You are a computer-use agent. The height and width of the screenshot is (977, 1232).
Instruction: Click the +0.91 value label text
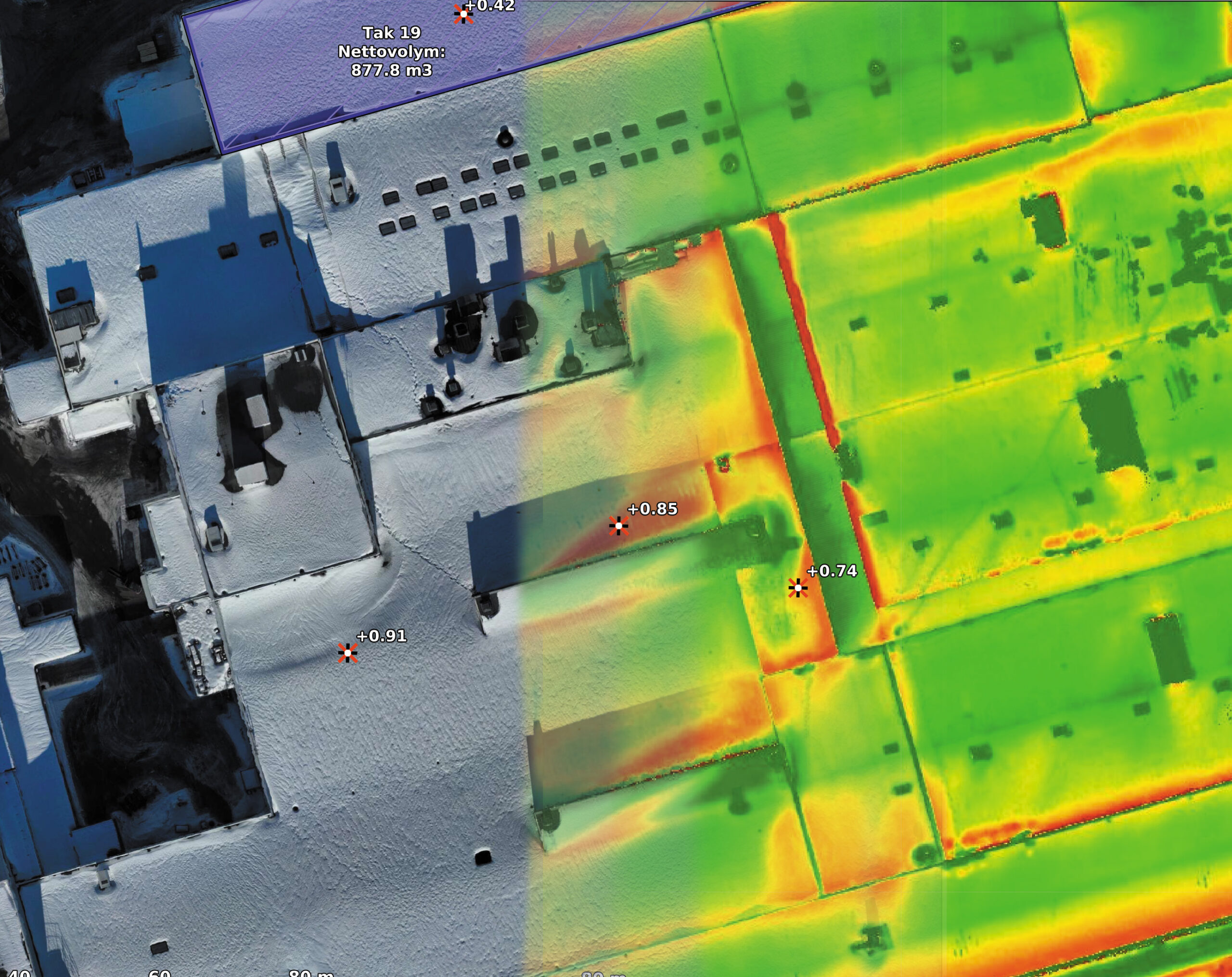(381, 636)
